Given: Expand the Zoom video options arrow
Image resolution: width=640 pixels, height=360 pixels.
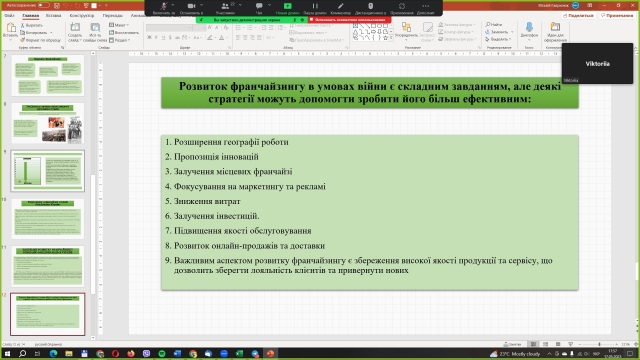Looking at the screenshot, I should pyautogui.click(x=202, y=5).
